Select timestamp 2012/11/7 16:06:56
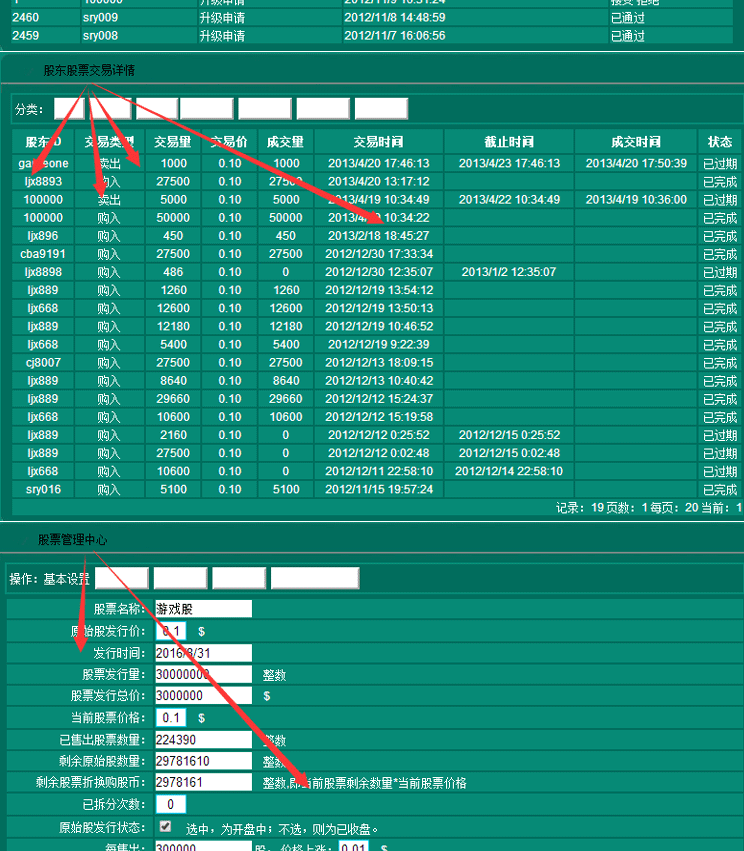 [395, 36]
